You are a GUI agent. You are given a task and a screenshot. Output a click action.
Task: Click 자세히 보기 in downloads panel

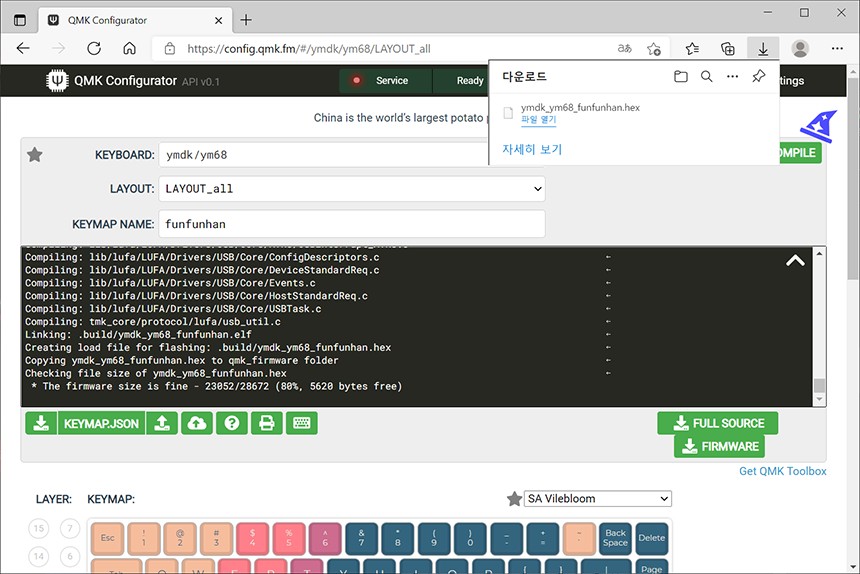532,149
